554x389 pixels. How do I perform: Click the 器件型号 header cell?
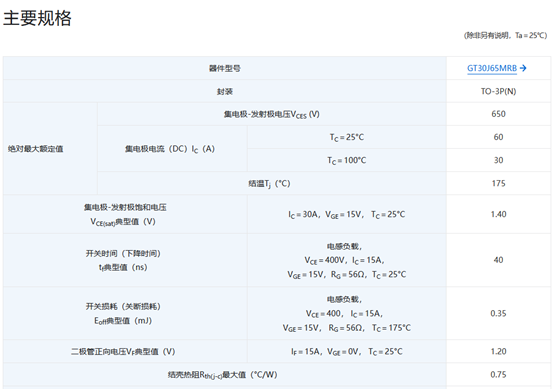coord(225,68)
